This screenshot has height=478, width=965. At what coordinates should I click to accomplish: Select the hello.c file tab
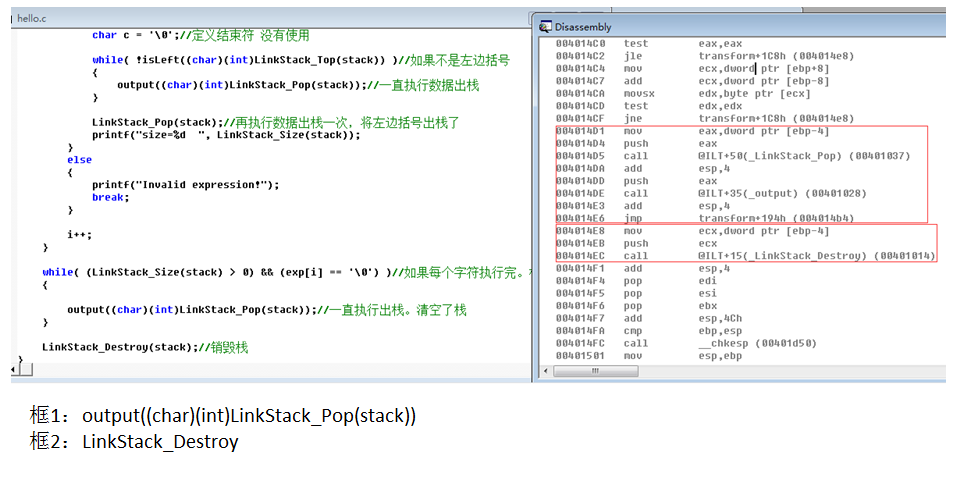31,18
